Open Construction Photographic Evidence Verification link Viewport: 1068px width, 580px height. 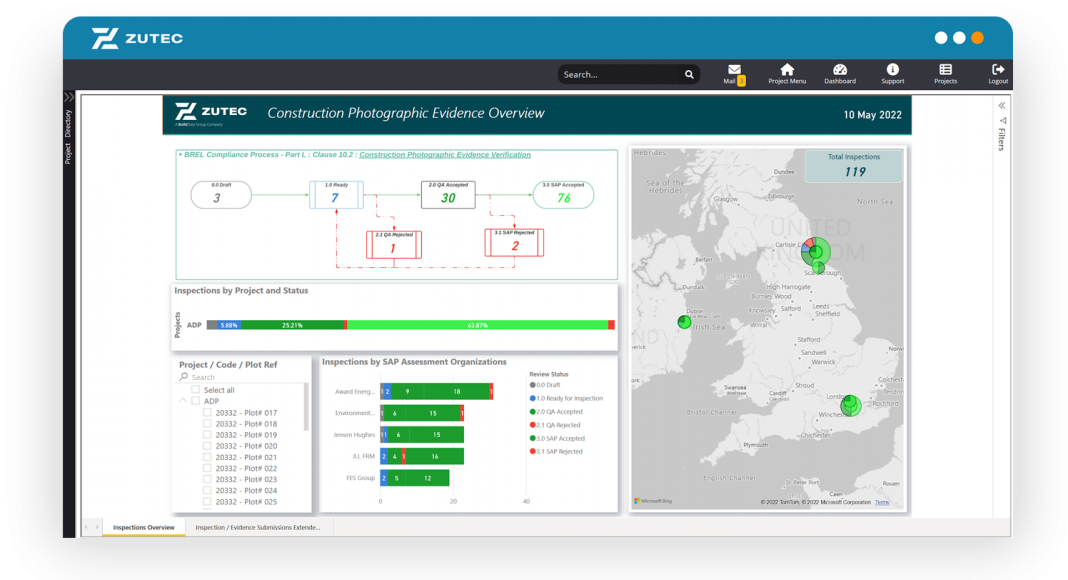coord(445,155)
